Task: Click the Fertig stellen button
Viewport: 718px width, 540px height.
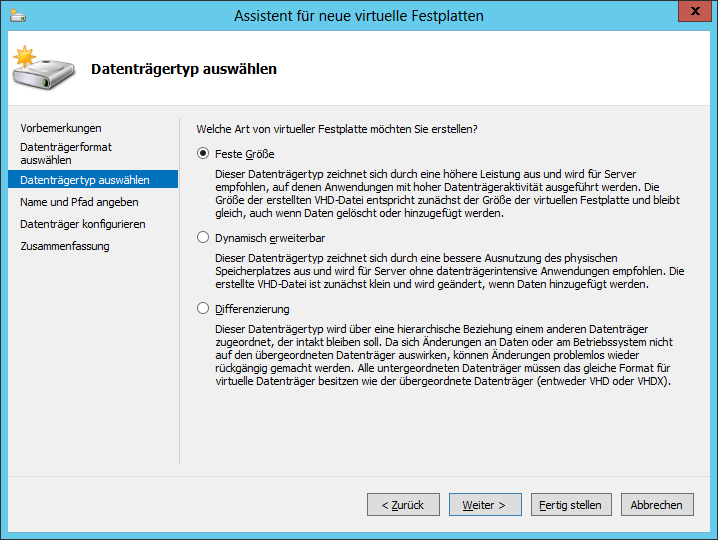Action: click(570, 505)
